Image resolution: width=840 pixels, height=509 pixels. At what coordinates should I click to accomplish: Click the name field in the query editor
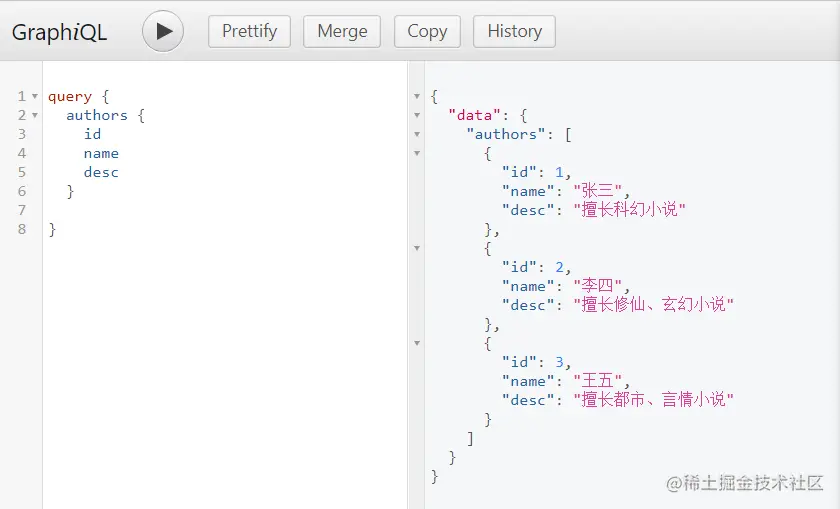(101, 153)
